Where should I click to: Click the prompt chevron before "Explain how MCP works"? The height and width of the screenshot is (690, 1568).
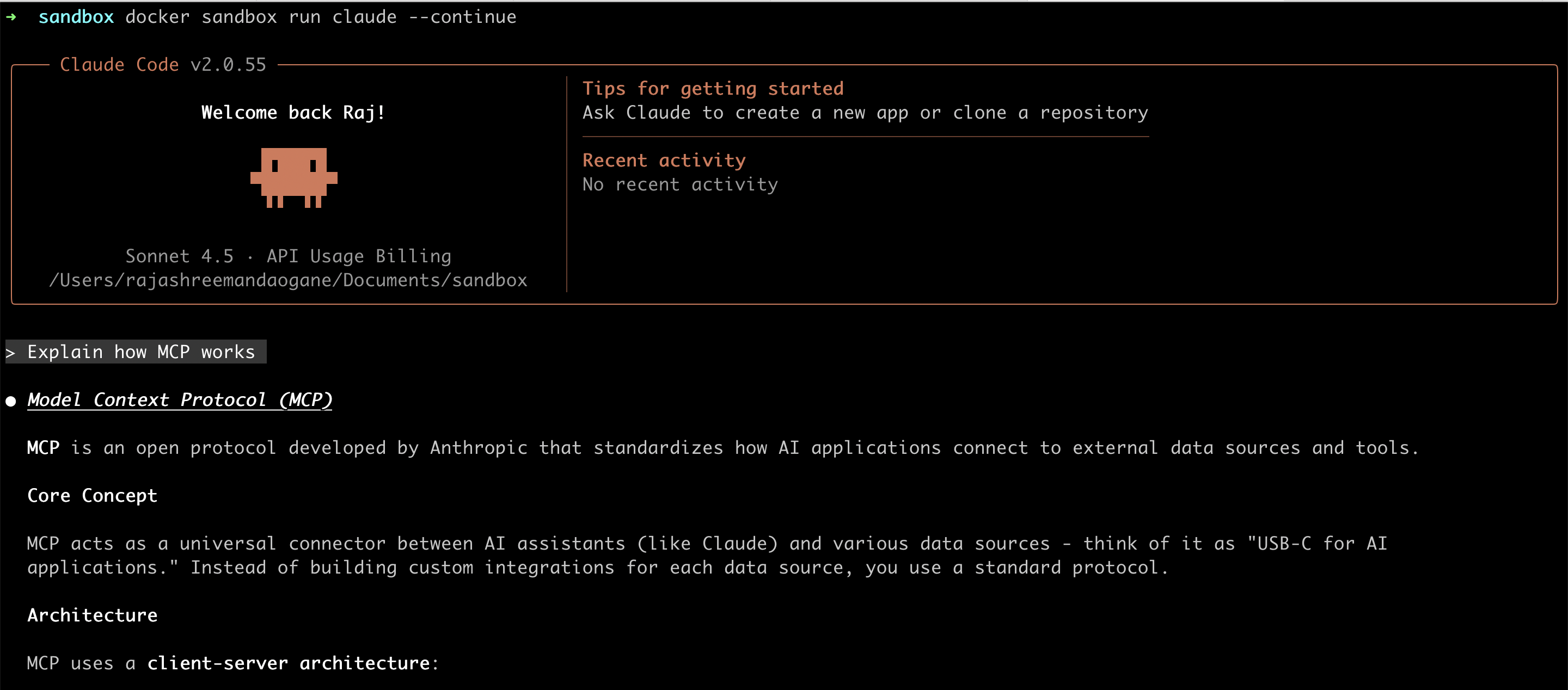[10, 352]
